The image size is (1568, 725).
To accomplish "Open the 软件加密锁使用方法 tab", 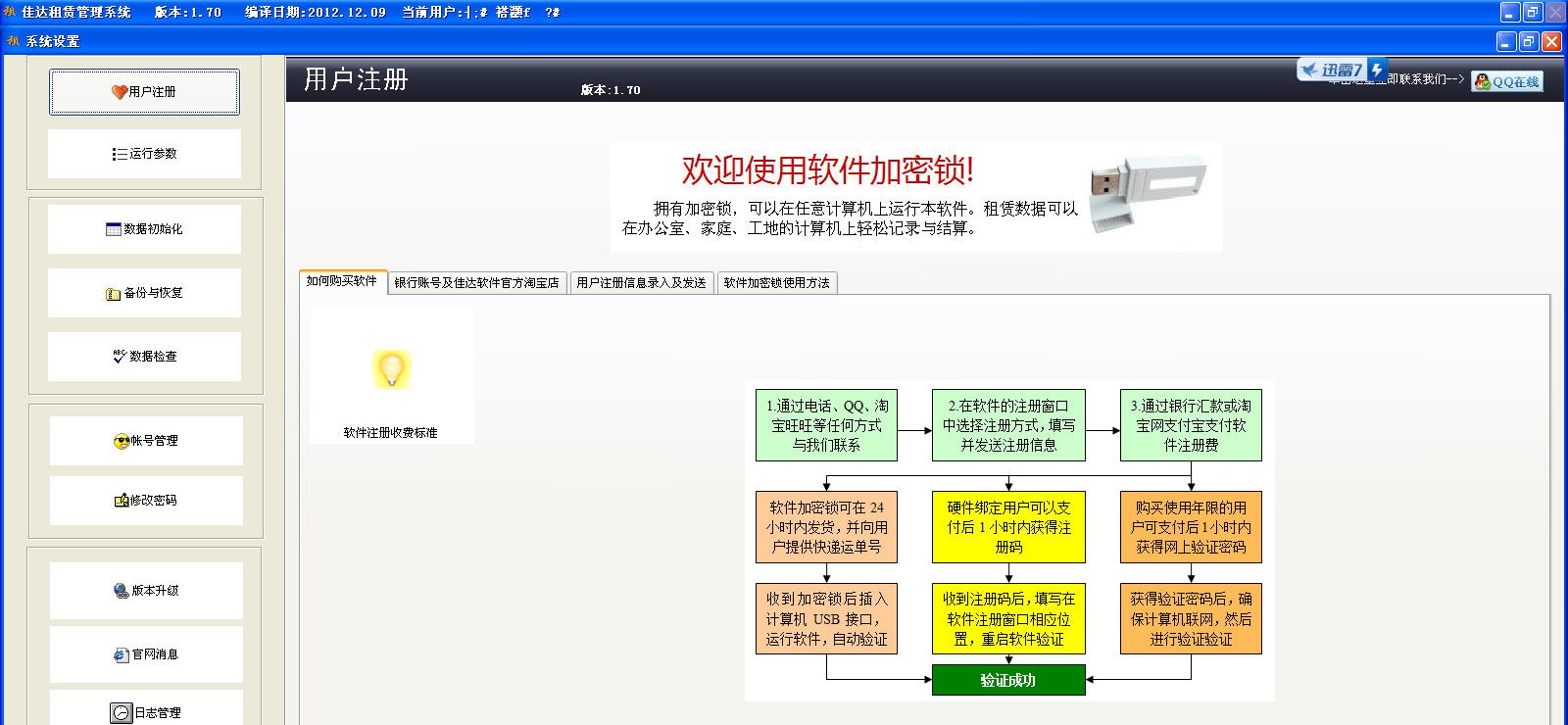I will pyautogui.click(x=777, y=283).
